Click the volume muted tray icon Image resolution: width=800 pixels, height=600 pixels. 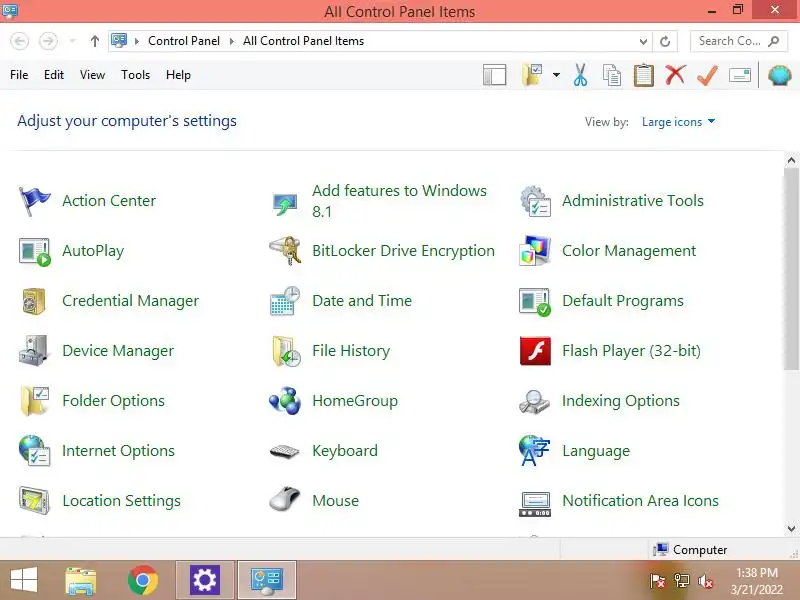click(706, 581)
